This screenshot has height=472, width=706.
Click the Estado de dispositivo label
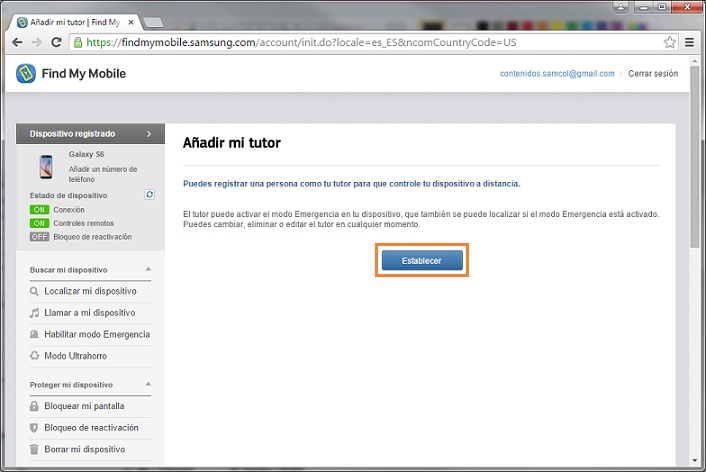[x=68, y=195]
